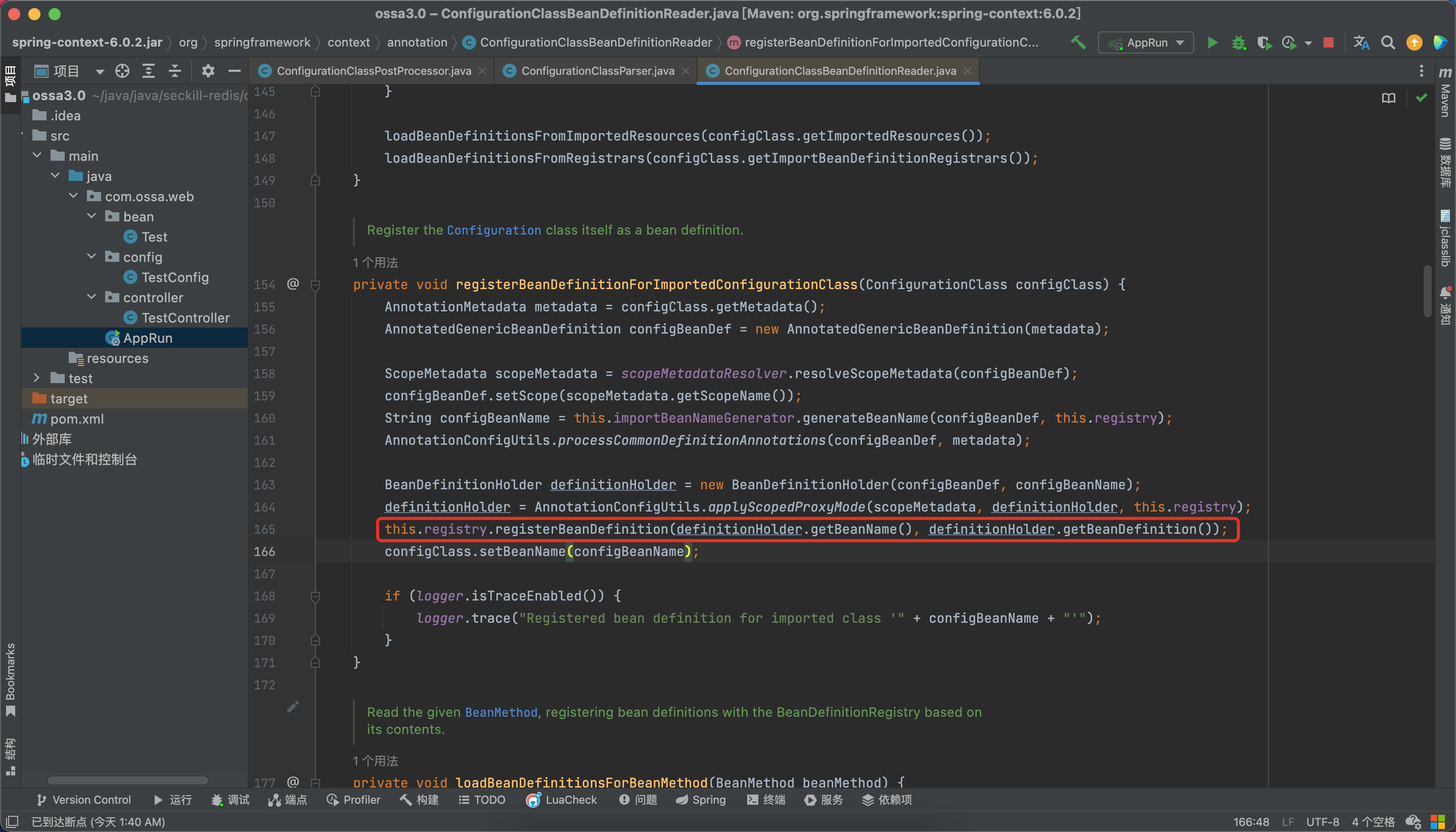Screen dimensions: 1456x832
Task: Click the green Run AppRun button
Action: 1212,43
